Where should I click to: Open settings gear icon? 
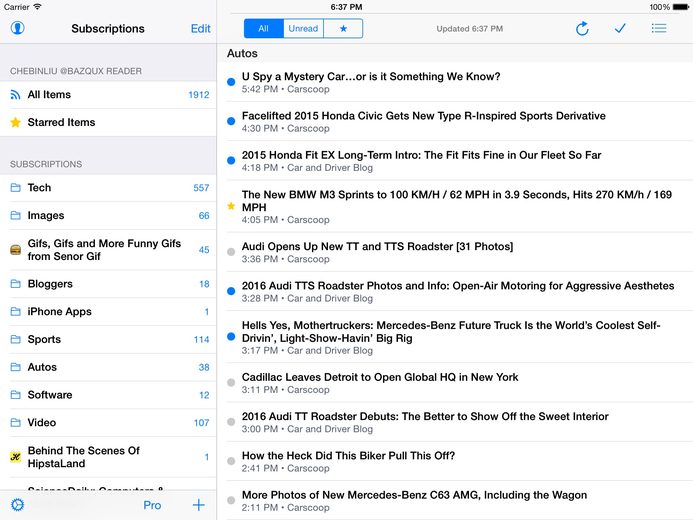point(17,505)
